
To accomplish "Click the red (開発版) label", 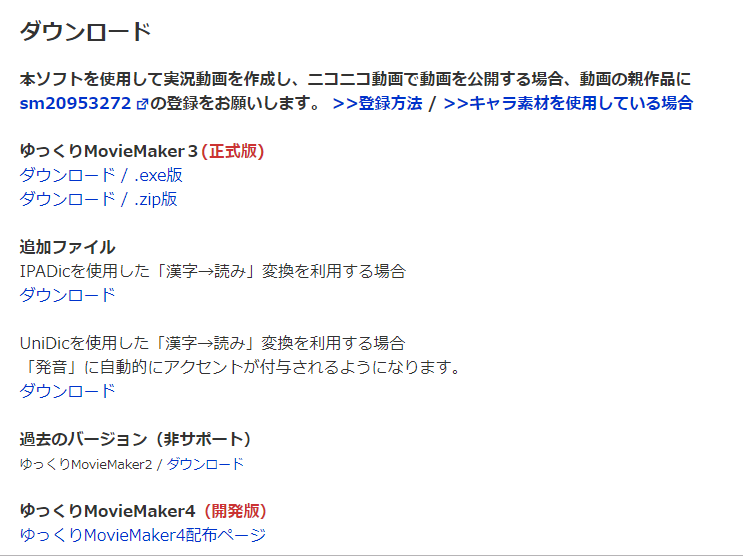I will [x=236, y=511].
